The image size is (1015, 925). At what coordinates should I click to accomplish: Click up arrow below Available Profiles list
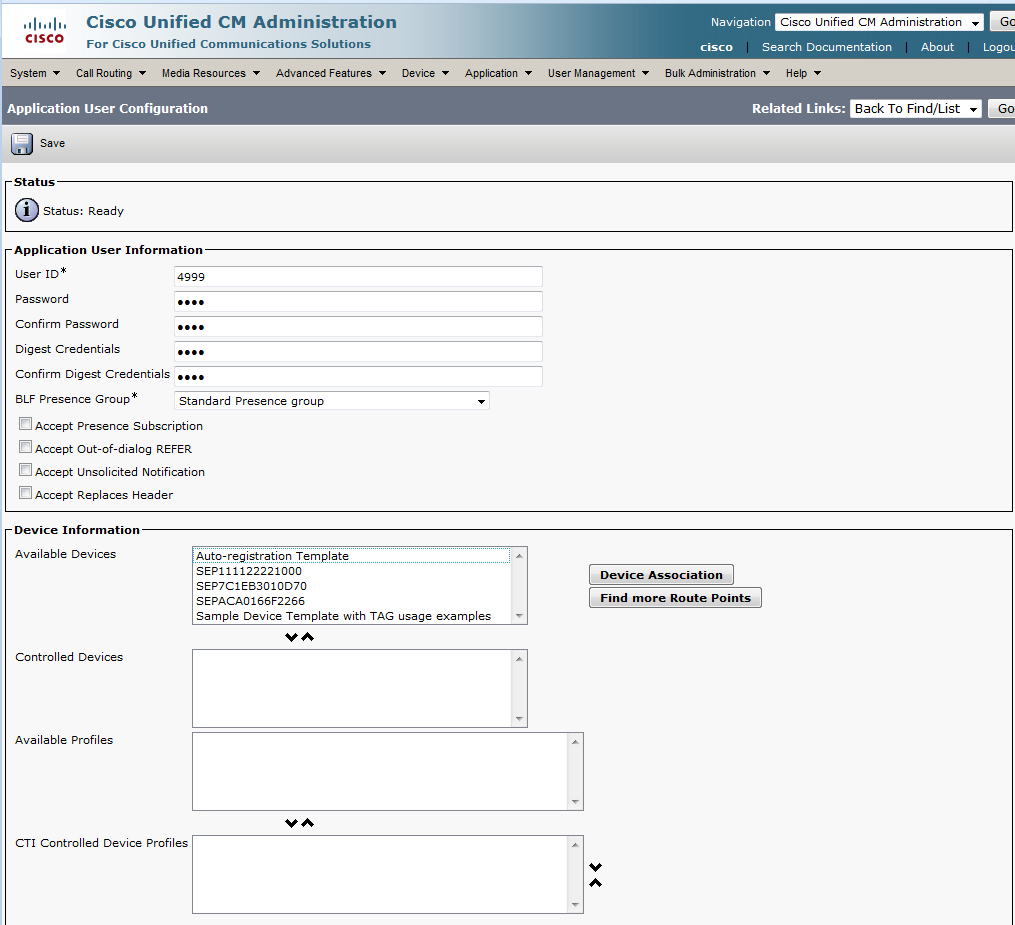tap(308, 823)
